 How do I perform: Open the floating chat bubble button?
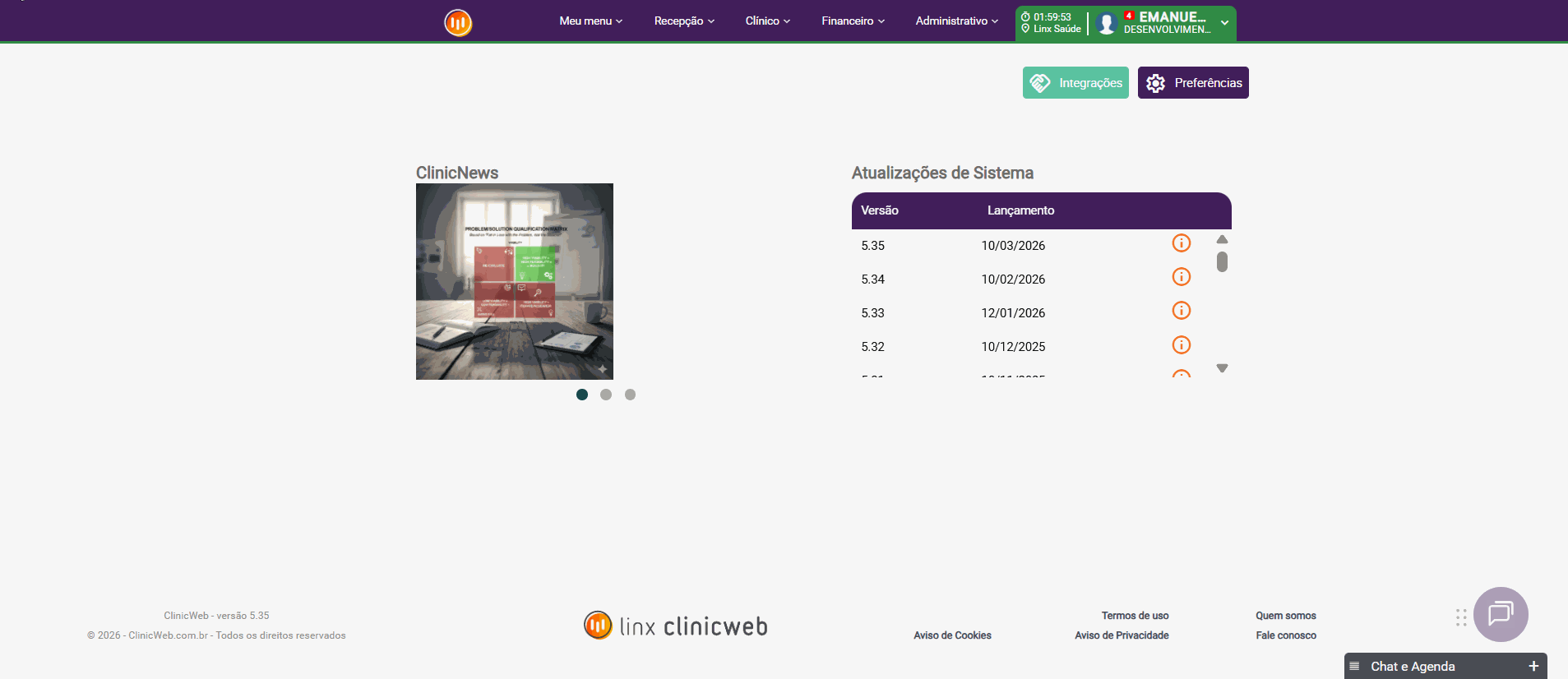[x=1501, y=614]
